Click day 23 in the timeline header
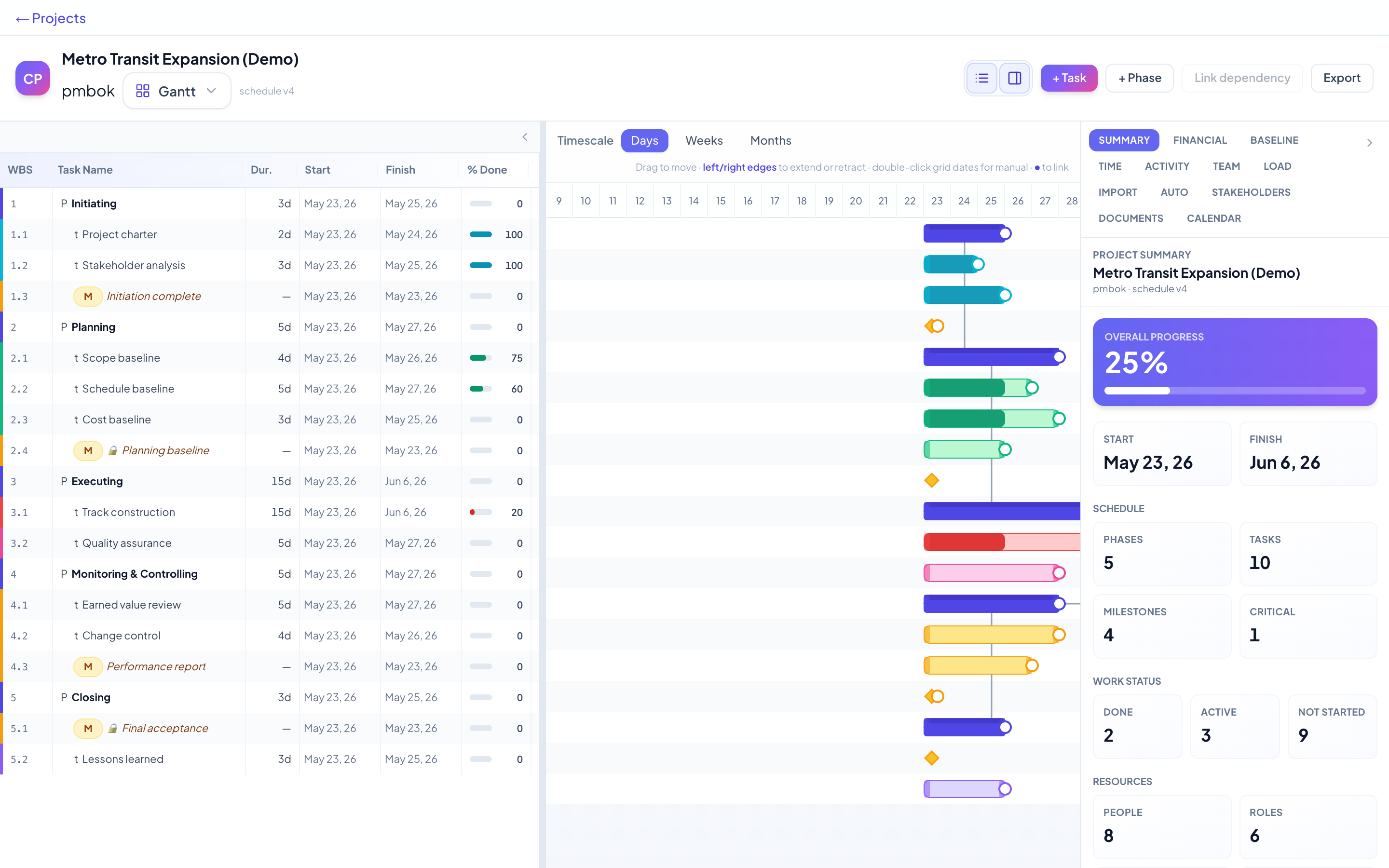 point(937,201)
